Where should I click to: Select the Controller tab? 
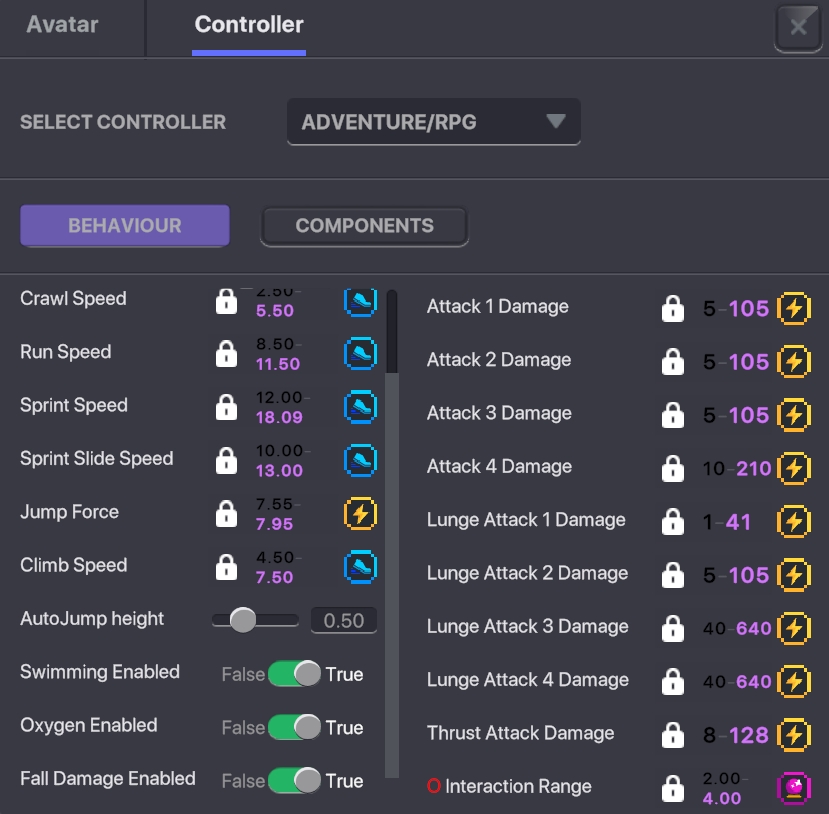coord(249,25)
